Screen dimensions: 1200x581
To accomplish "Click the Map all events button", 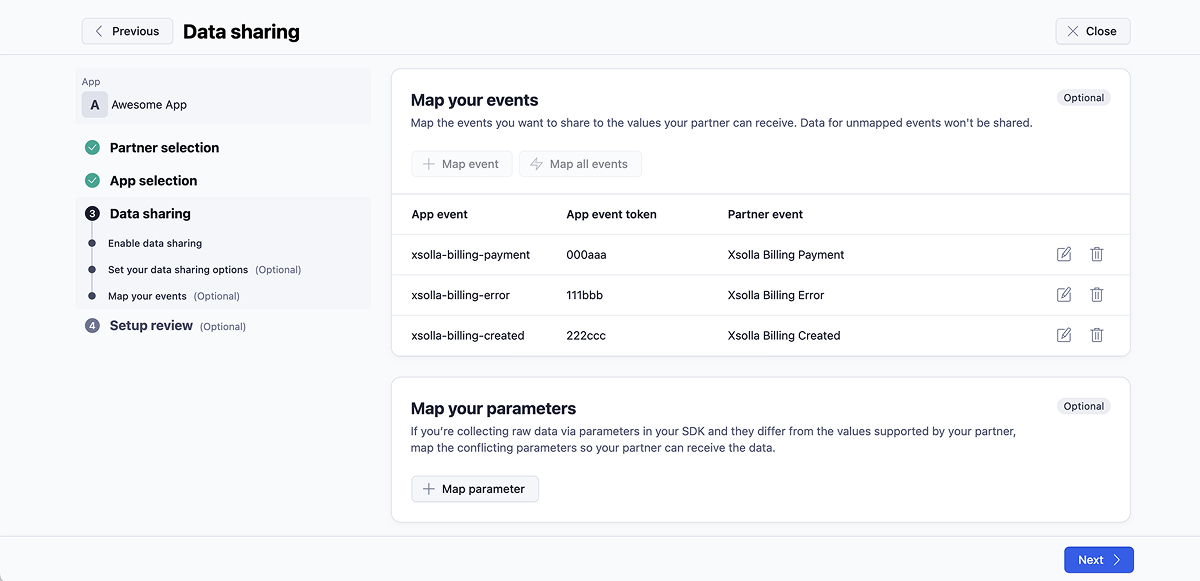I will click(580, 164).
